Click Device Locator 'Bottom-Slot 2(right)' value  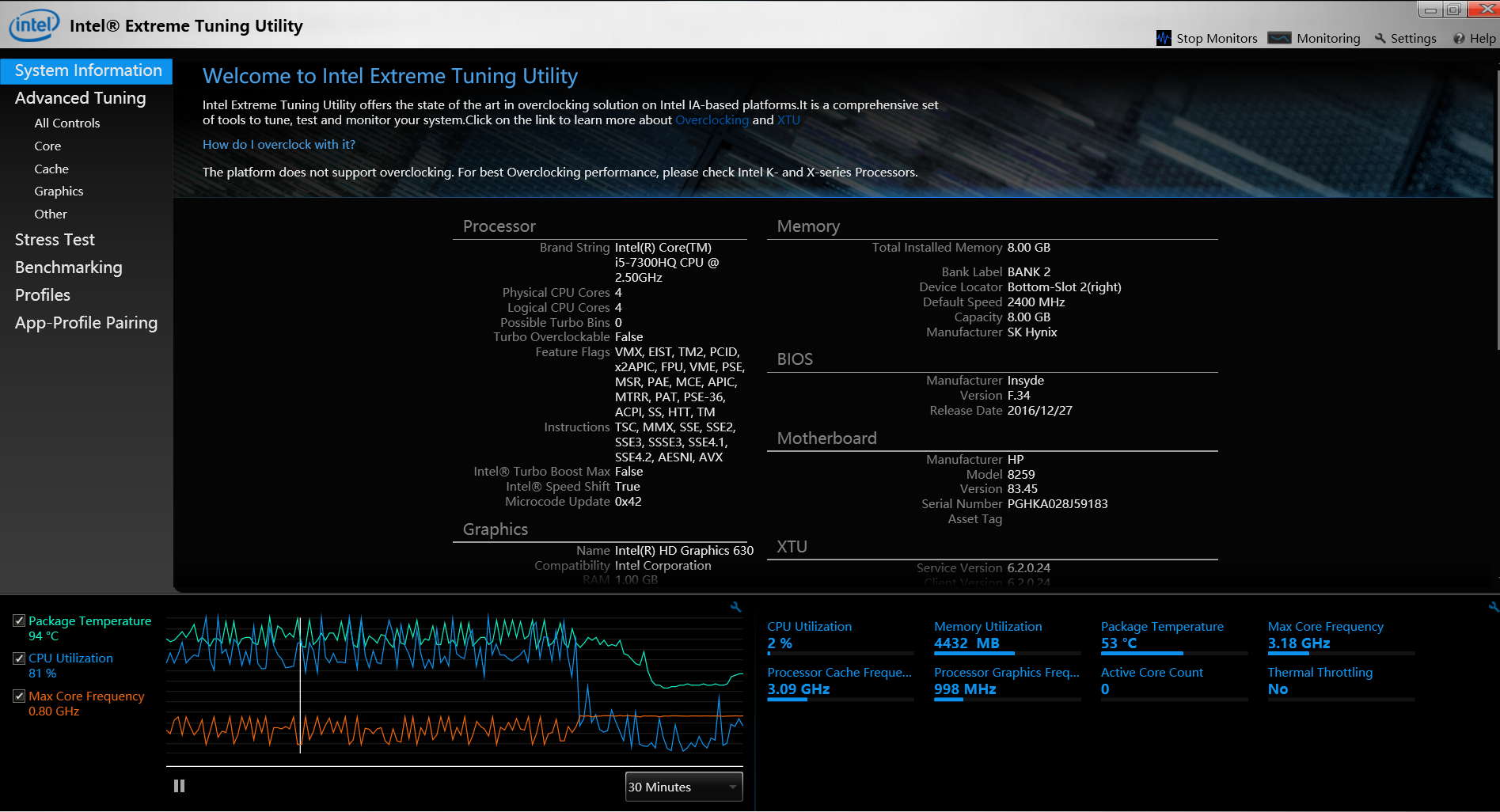pos(1065,287)
